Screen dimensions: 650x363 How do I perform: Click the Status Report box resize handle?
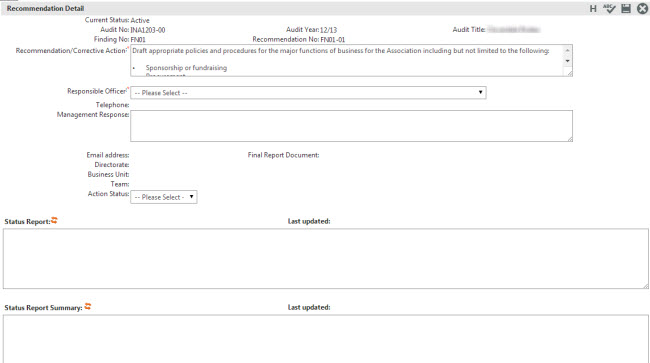pyautogui.click(x=645, y=286)
